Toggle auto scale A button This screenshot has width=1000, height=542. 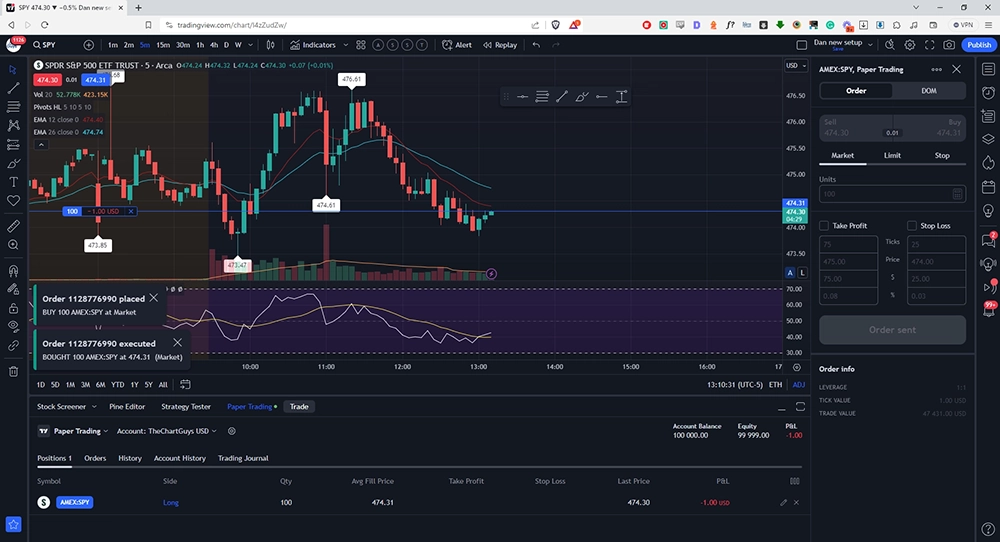pyautogui.click(x=790, y=272)
